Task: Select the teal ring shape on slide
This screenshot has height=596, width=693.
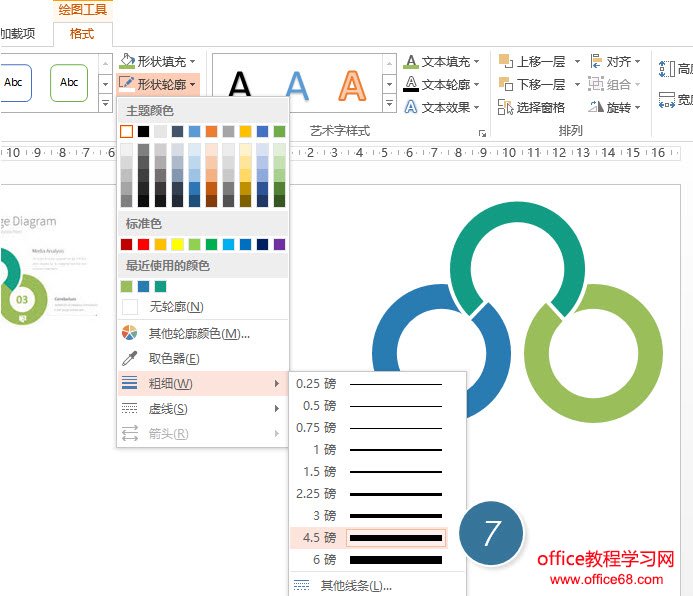Action: point(518,212)
